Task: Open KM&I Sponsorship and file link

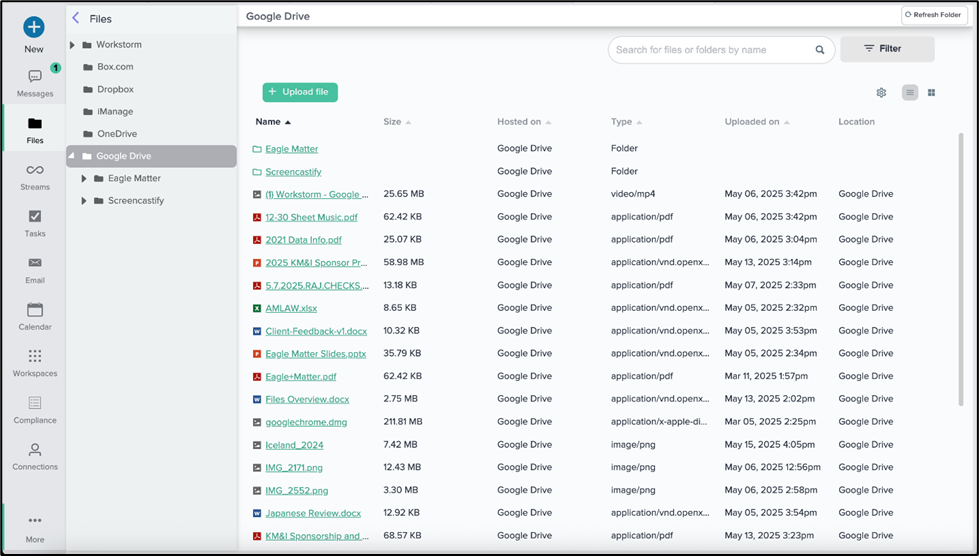Action: [x=317, y=536]
